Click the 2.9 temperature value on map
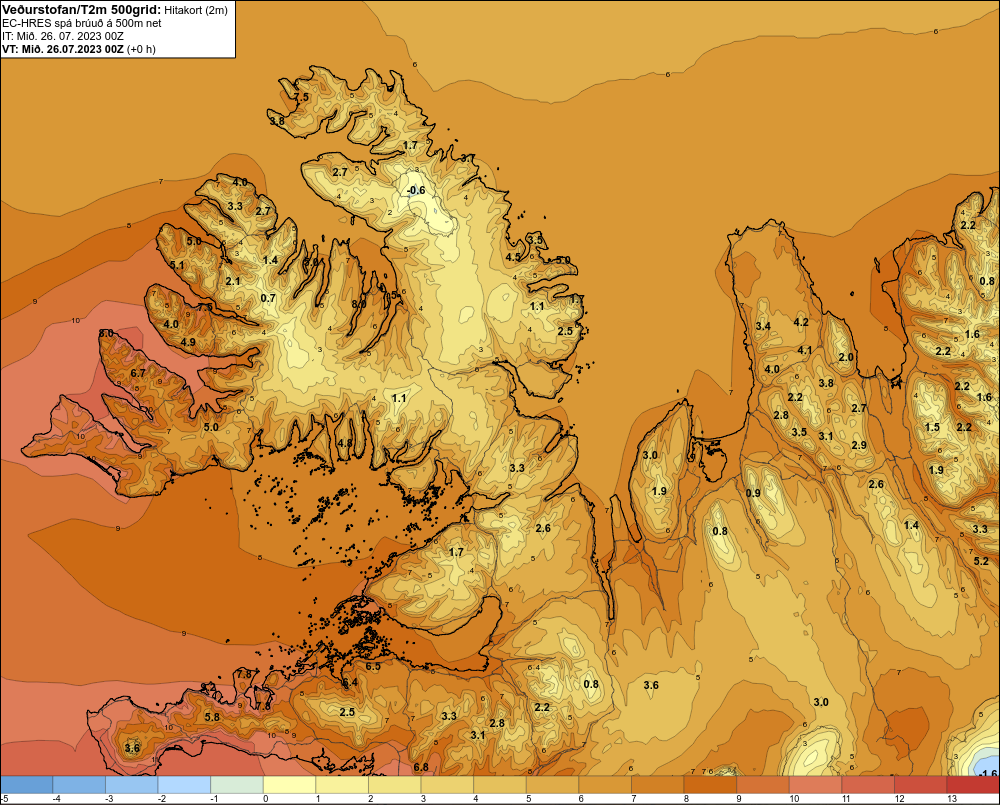The height and width of the screenshot is (805, 1000). [x=859, y=445]
